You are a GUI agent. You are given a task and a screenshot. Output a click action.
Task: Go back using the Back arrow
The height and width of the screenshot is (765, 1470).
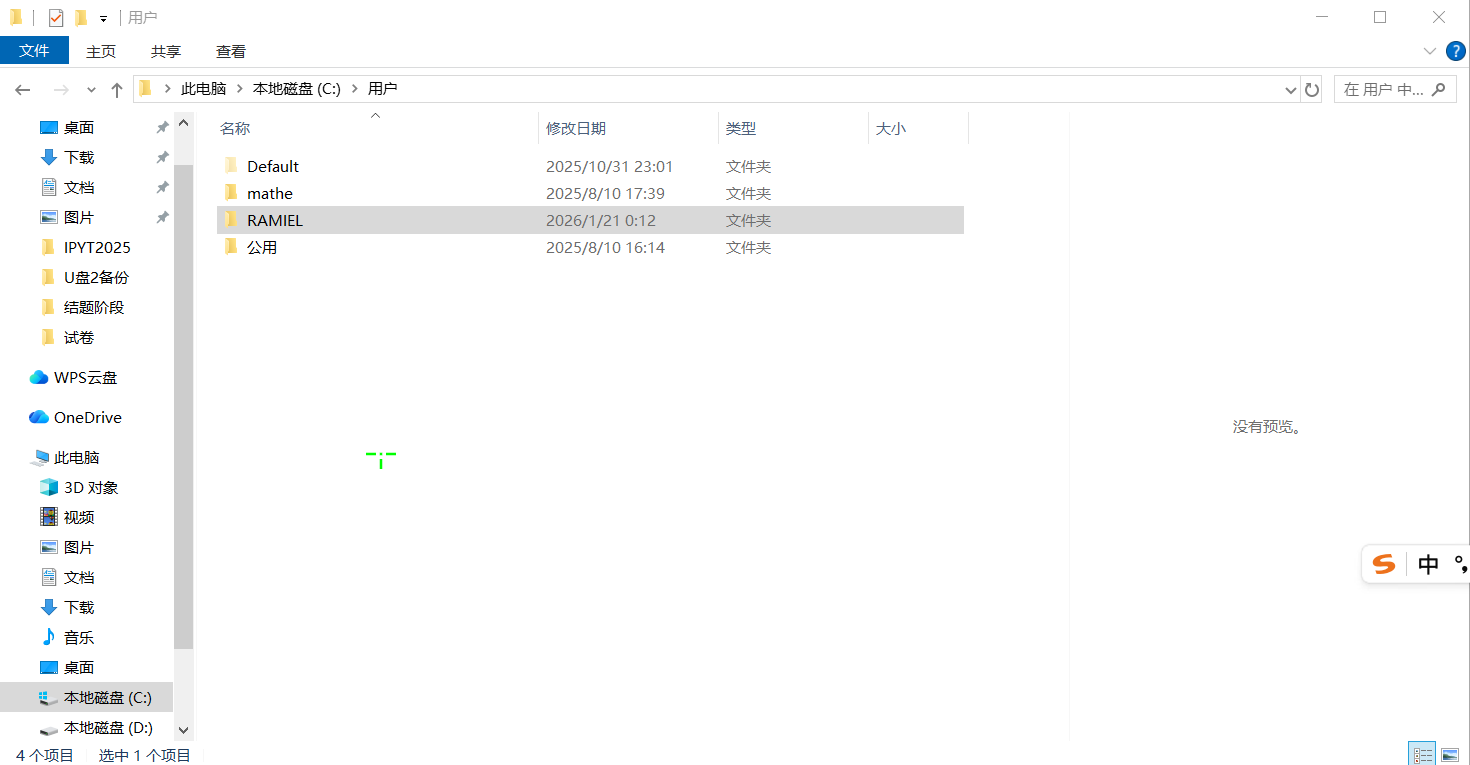click(x=23, y=90)
